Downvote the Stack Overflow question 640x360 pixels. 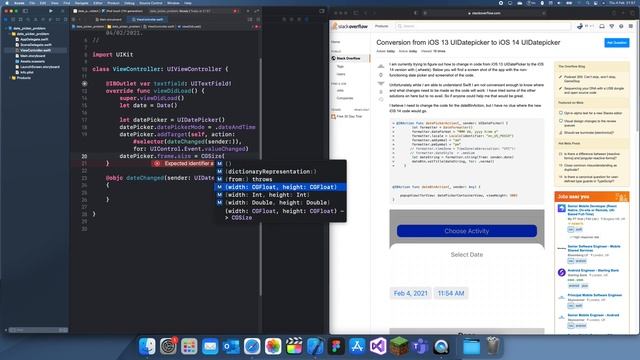click(x=381, y=83)
